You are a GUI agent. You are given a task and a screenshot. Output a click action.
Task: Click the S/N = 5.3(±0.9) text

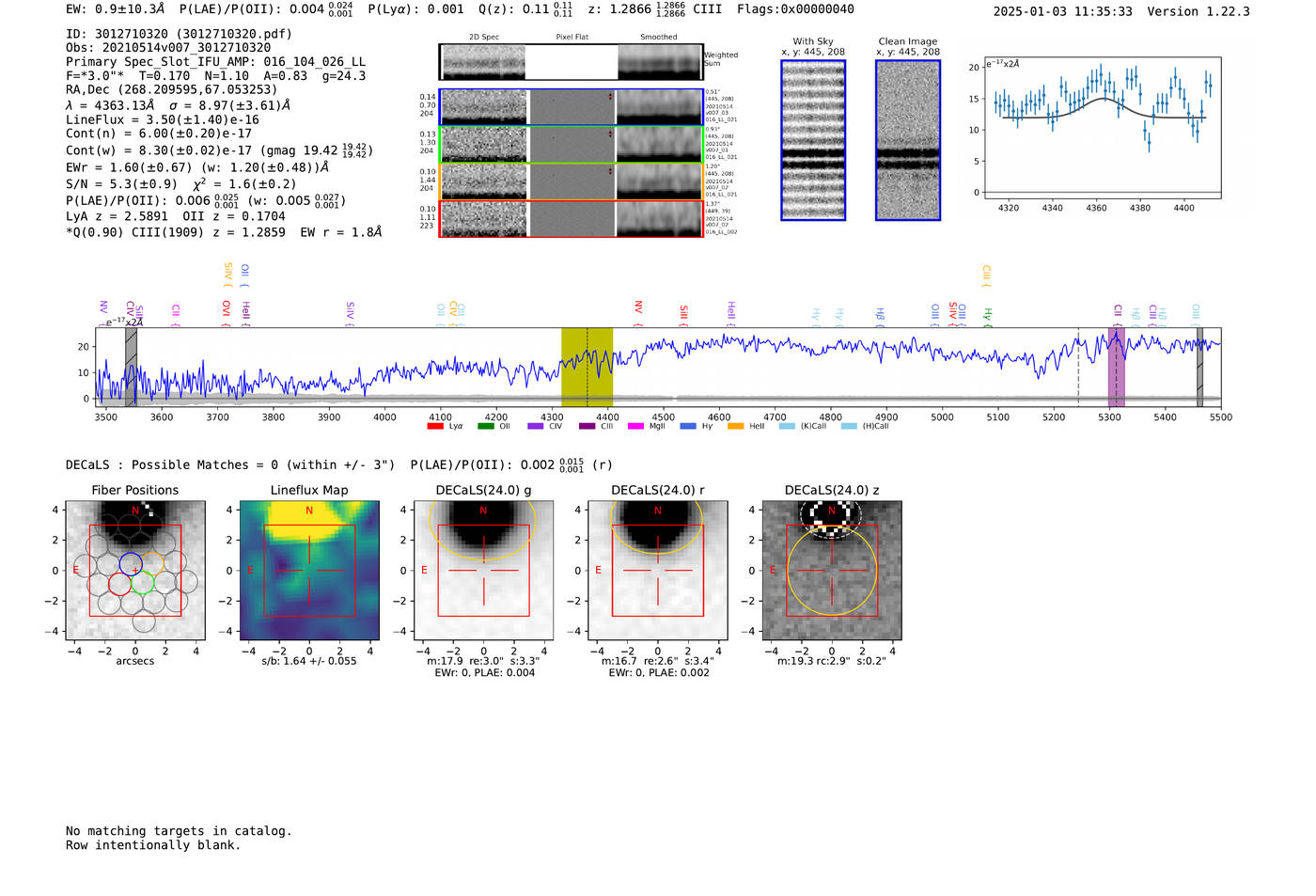(121, 184)
